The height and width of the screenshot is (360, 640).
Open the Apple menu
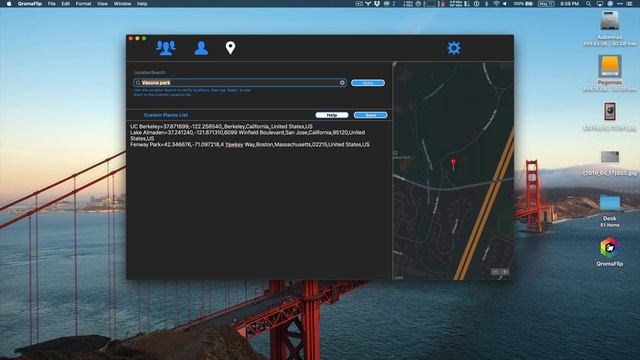click(x=9, y=4)
